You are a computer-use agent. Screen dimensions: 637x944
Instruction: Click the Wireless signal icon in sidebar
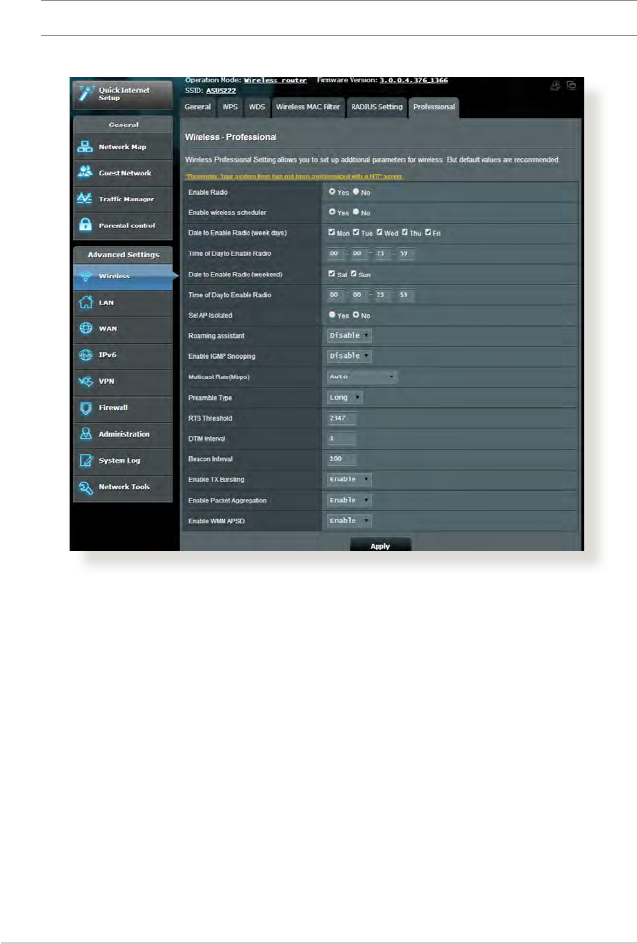click(x=85, y=276)
